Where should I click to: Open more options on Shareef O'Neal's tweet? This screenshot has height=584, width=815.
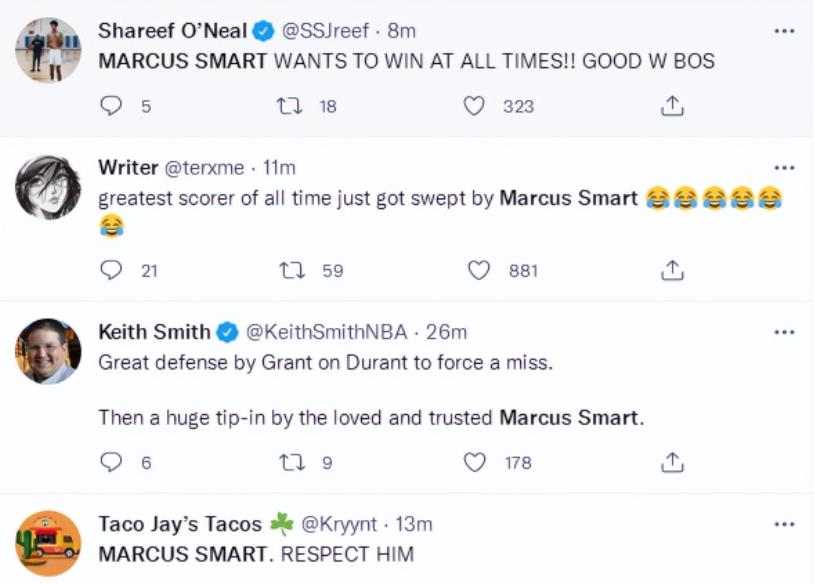784,31
